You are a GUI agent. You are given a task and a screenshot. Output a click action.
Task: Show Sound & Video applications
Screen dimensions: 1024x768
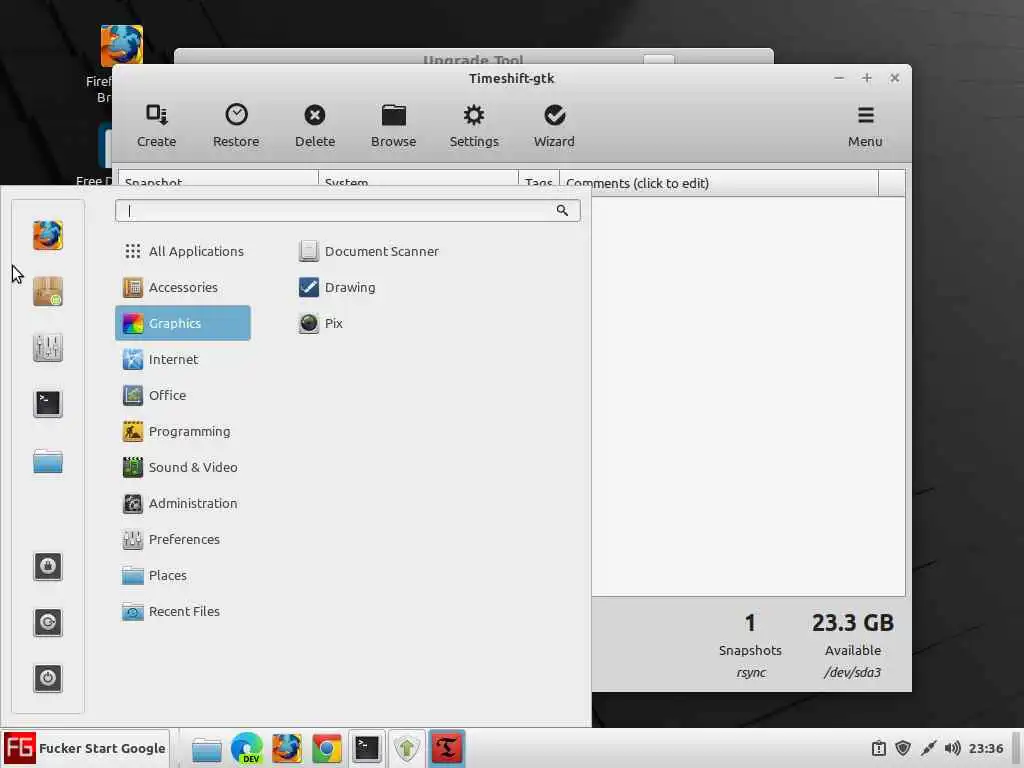coord(183,467)
